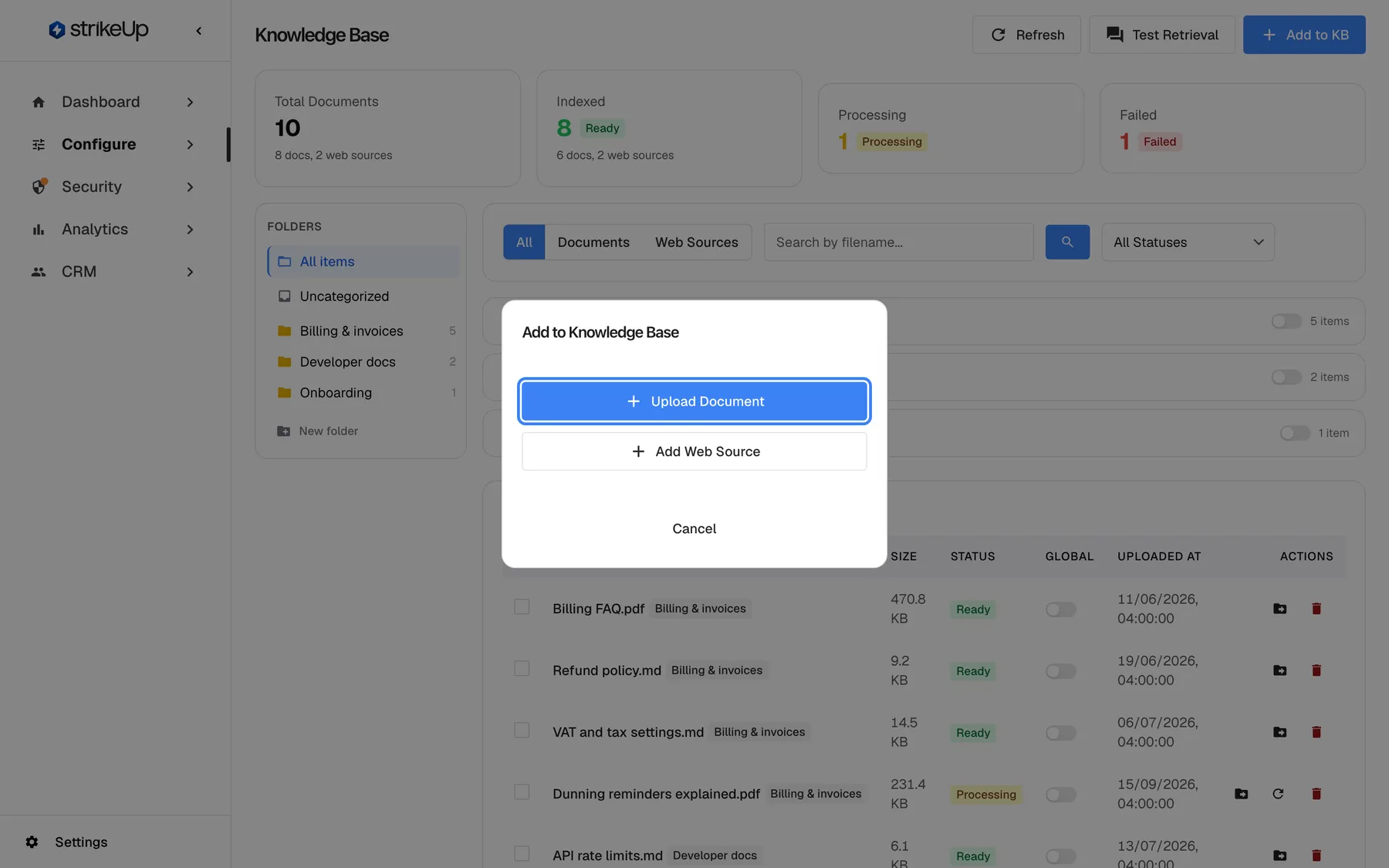Cancel the Add to Knowledge Base dialog
Image resolution: width=1389 pixels, height=868 pixels.
[694, 529]
